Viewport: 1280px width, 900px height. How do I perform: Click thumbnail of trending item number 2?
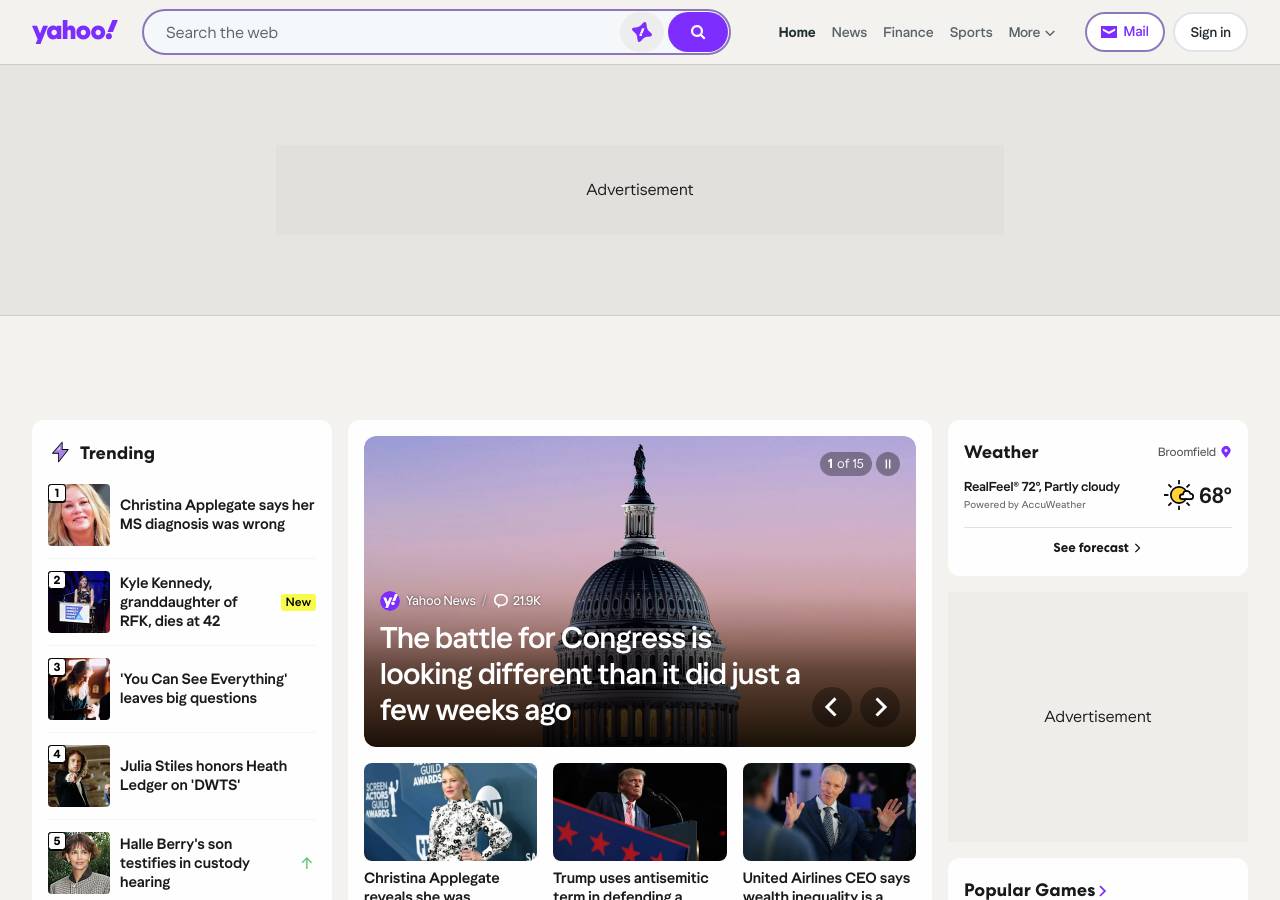79,602
